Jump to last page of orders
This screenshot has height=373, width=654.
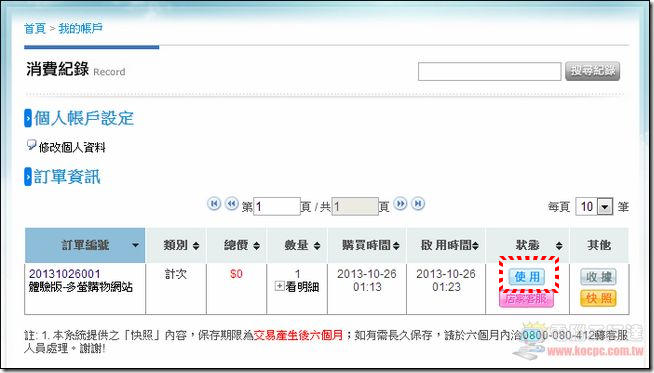418,204
